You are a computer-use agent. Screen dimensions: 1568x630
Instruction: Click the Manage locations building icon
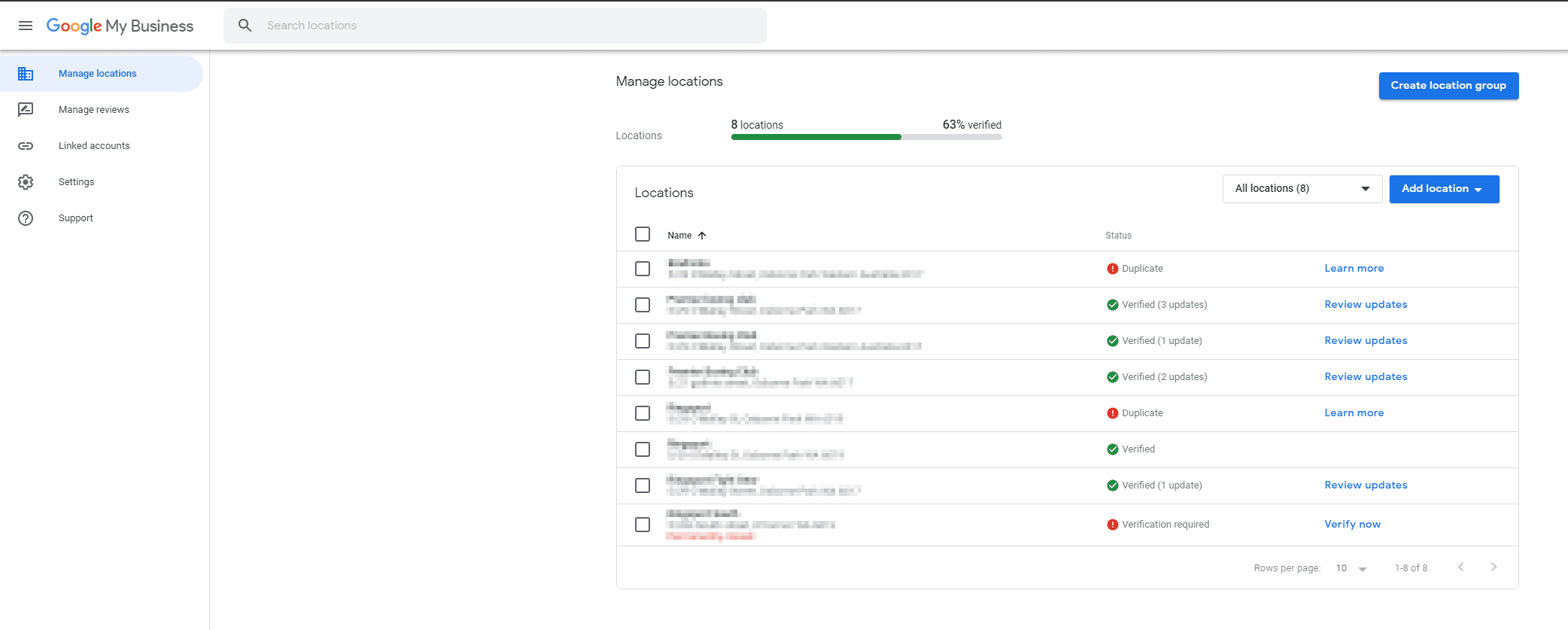click(26, 74)
